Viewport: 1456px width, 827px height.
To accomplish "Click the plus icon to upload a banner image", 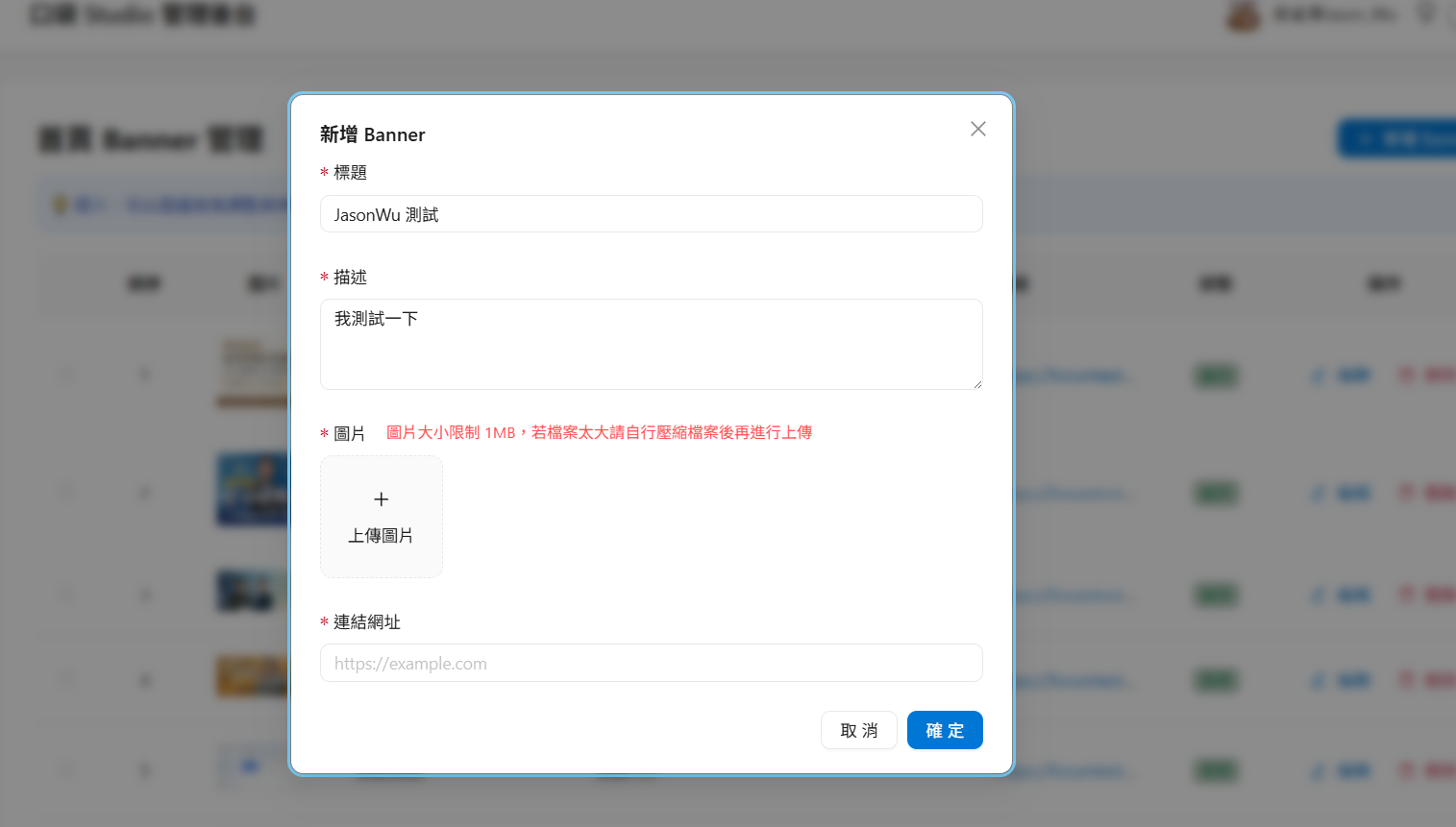I will click(381, 499).
